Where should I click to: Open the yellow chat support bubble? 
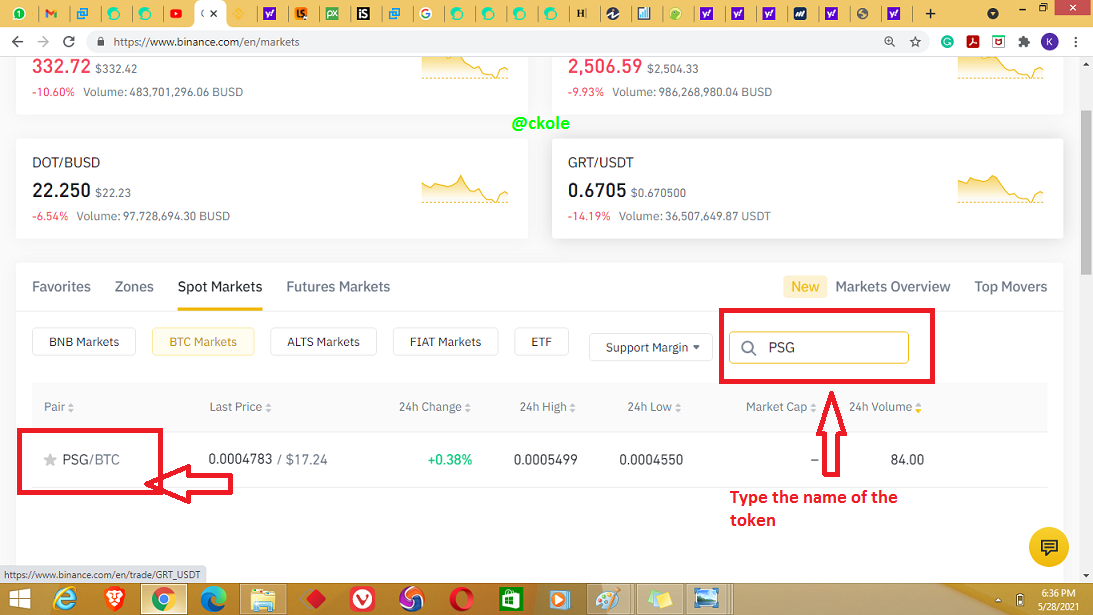(x=1048, y=547)
